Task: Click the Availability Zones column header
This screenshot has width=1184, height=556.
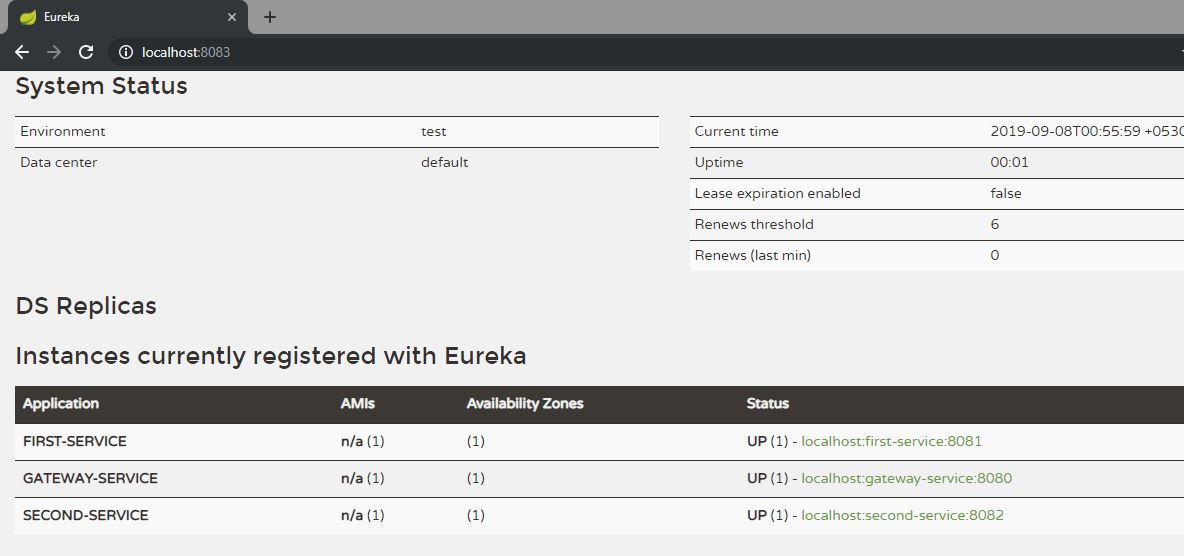Action: point(524,404)
